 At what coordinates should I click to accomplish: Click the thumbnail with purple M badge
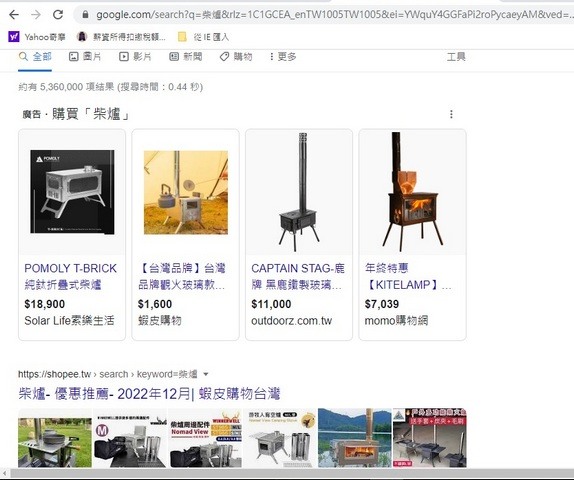(130, 438)
